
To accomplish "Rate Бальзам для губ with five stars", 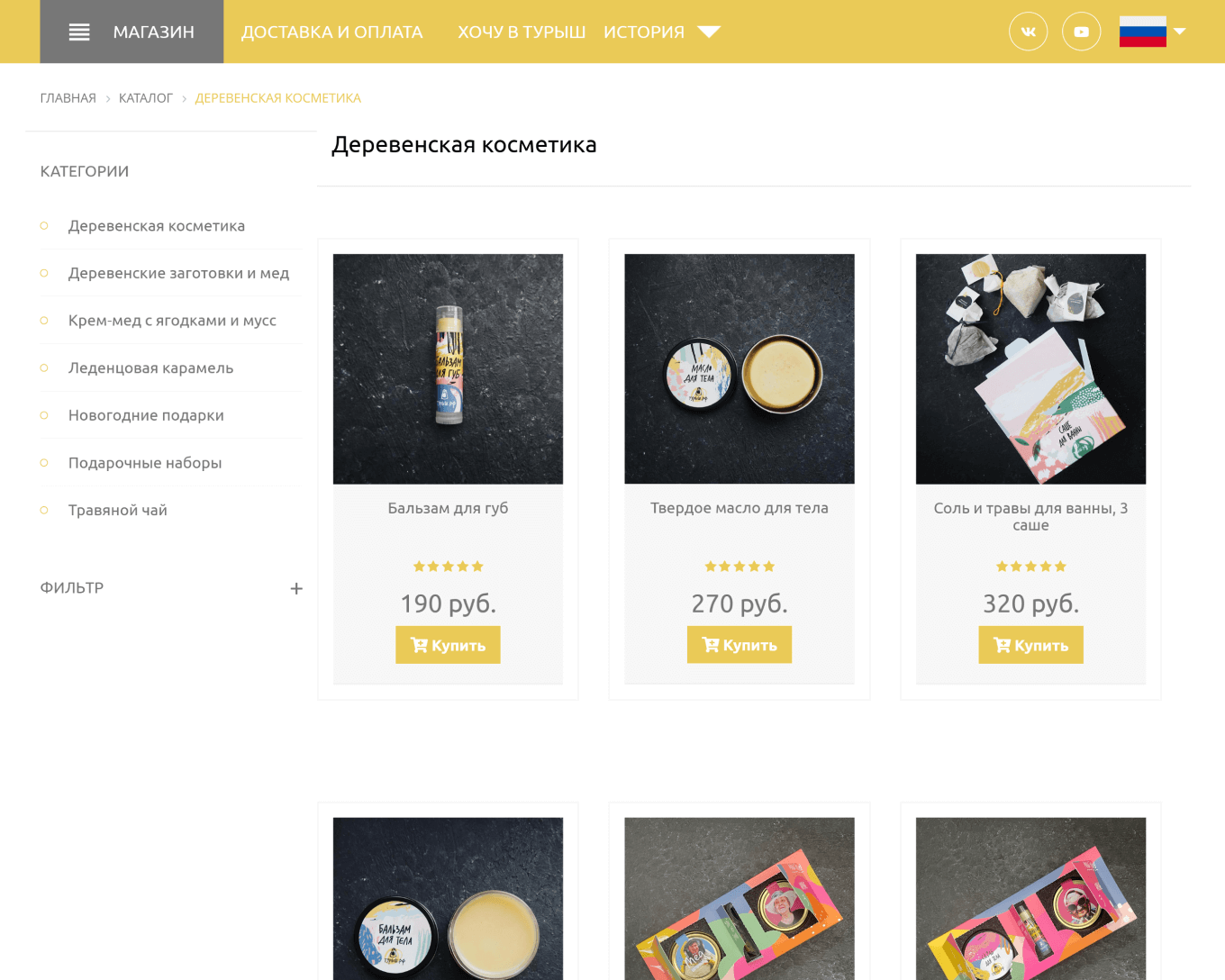I will [477, 567].
